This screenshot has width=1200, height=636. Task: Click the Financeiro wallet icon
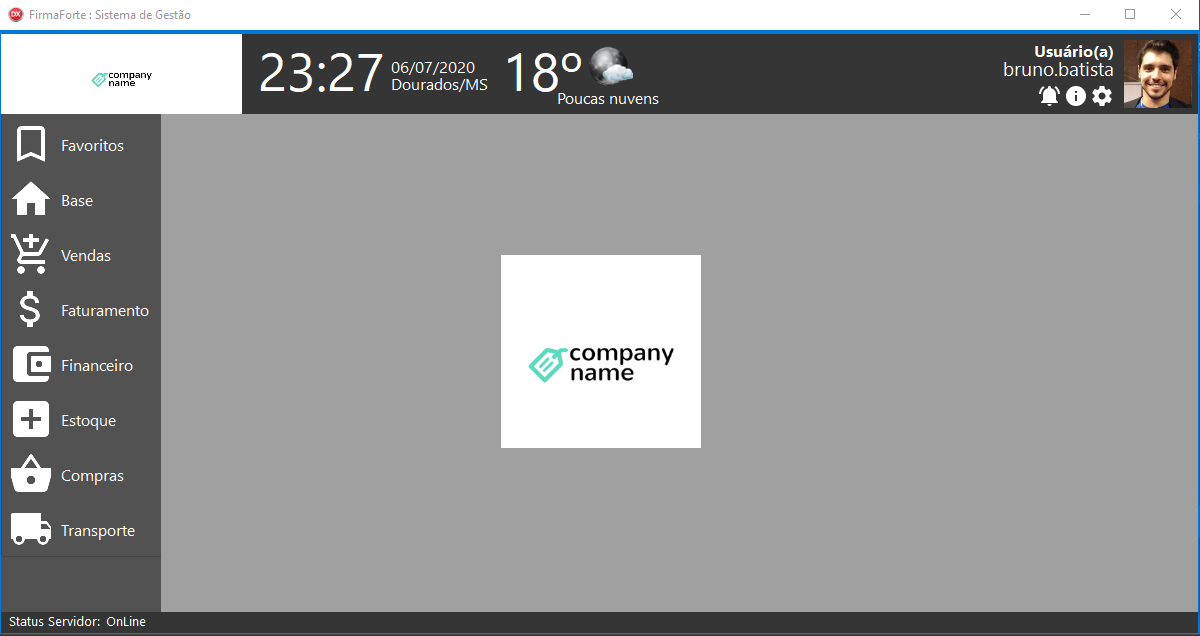pyautogui.click(x=31, y=365)
